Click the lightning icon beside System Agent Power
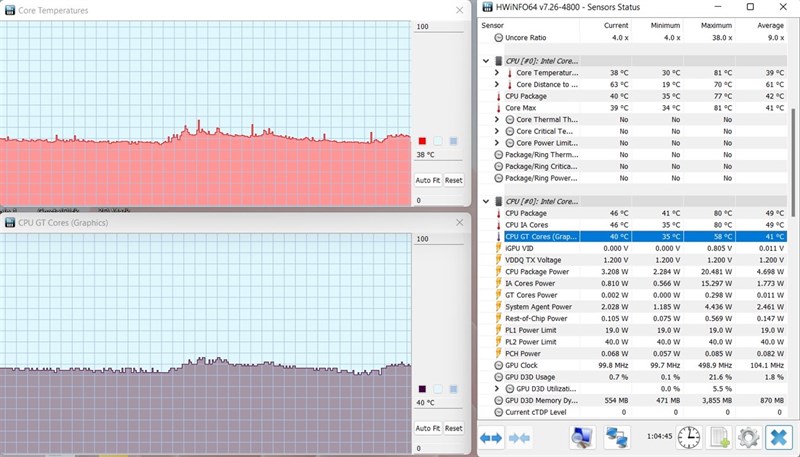This screenshot has height=457, width=800. [x=498, y=307]
